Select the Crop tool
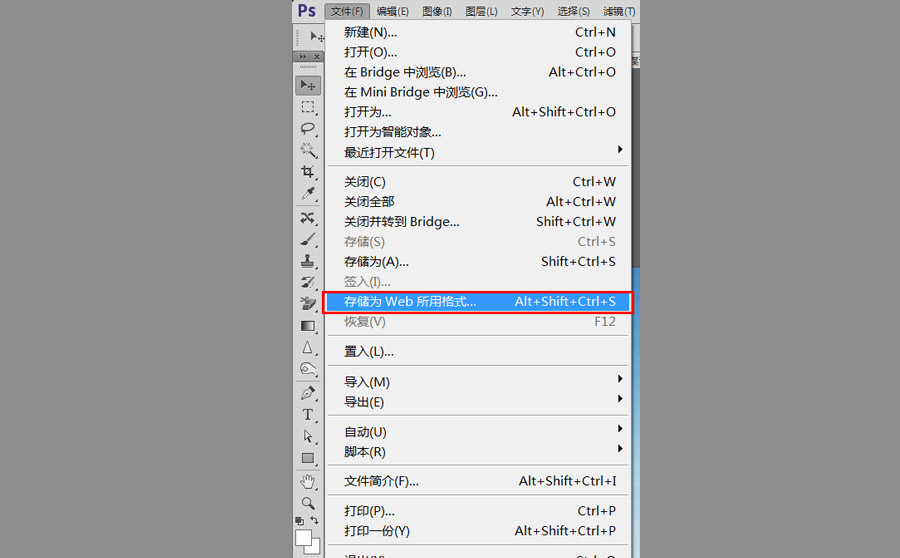The image size is (900, 558). [x=308, y=172]
